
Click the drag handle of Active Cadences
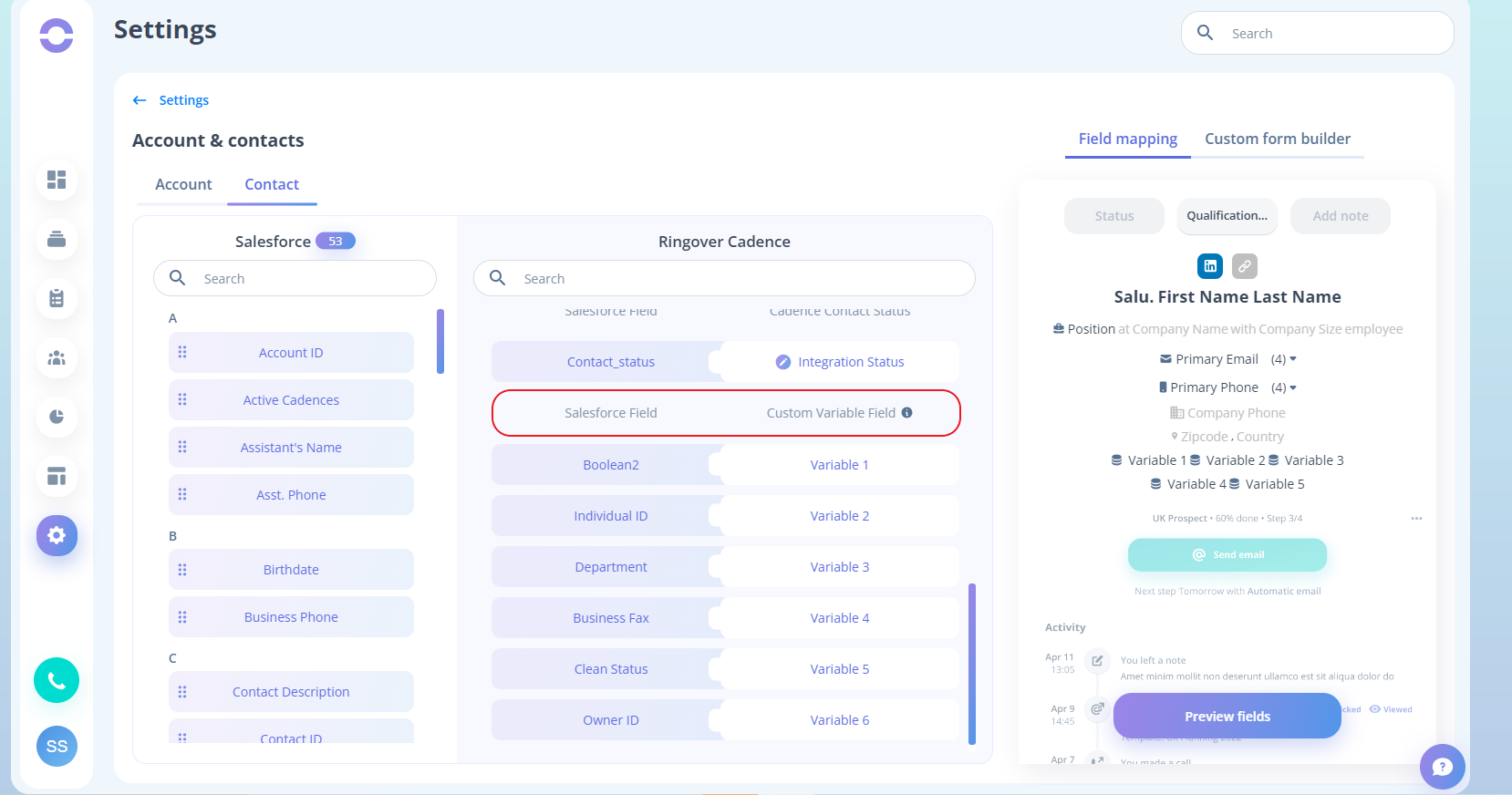[x=182, y=399]
